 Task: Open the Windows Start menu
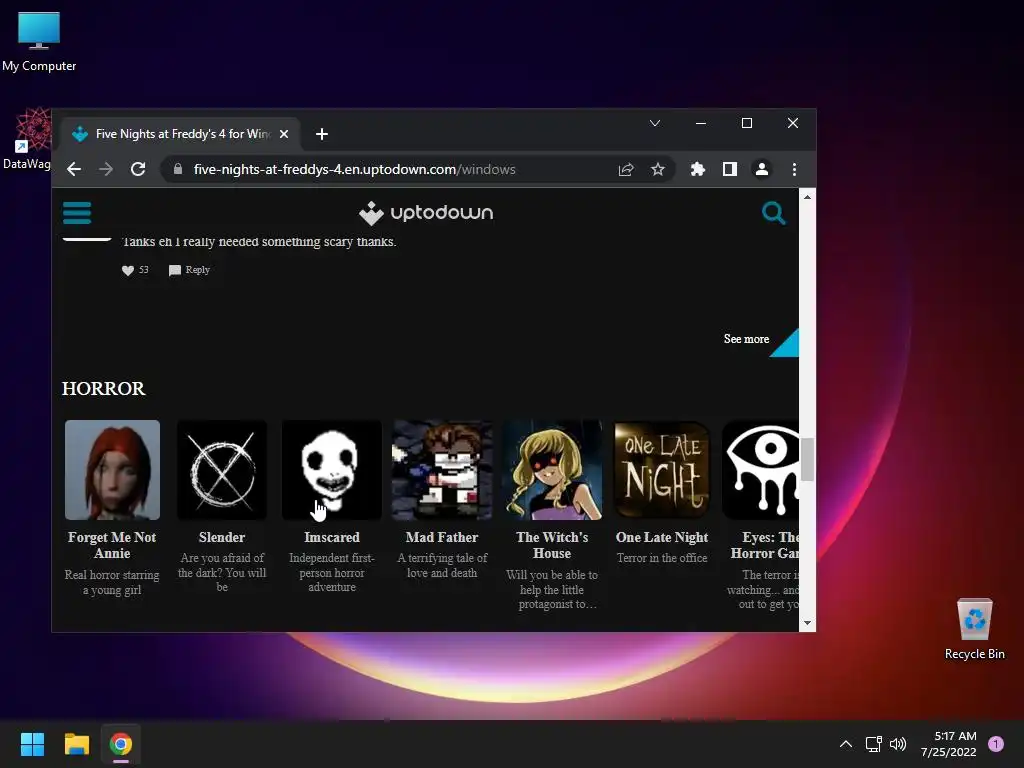(x=32, y=744)
